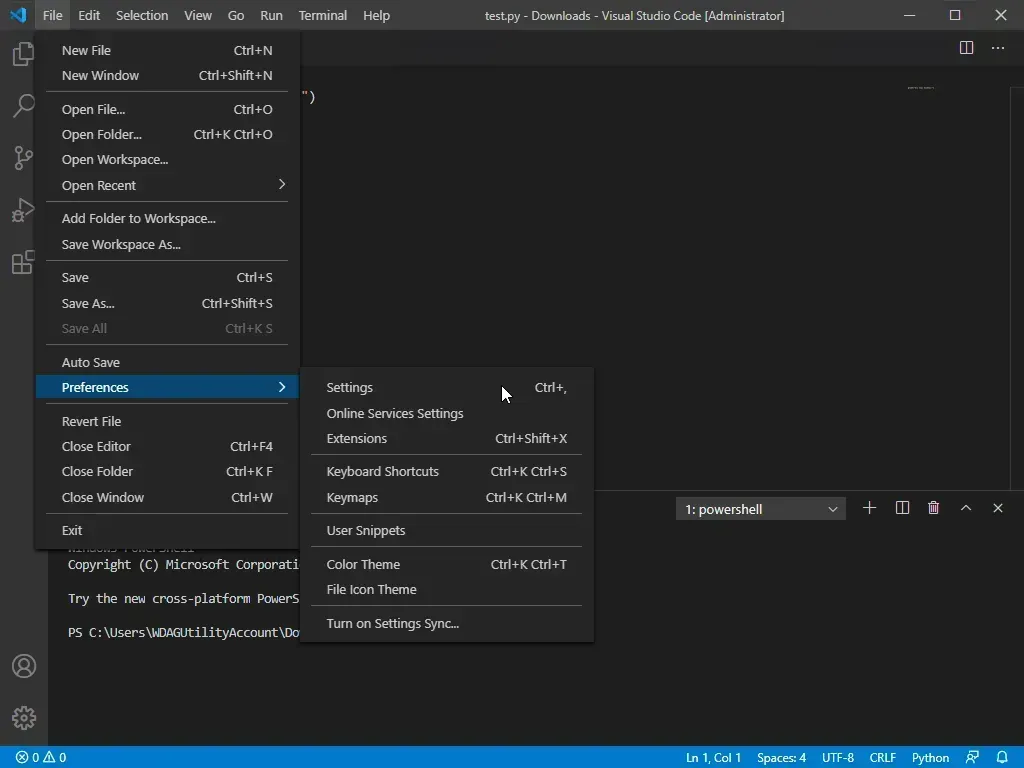The image size is (1024, 768).
Task: Create a new terminal with plus icon
Action: pos(869,508)
